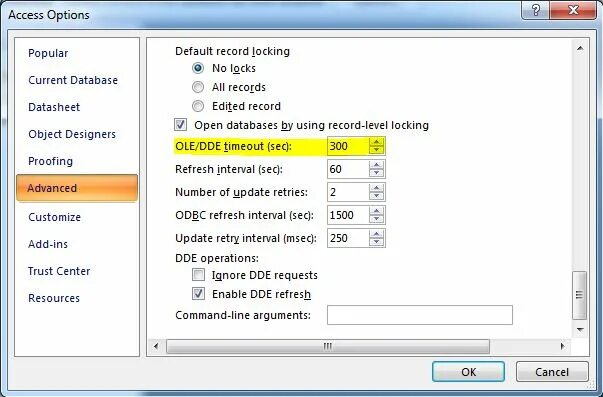Click the vertical scrollbar thumb
The height and width of the screenshot is (397, 603).
580,295
